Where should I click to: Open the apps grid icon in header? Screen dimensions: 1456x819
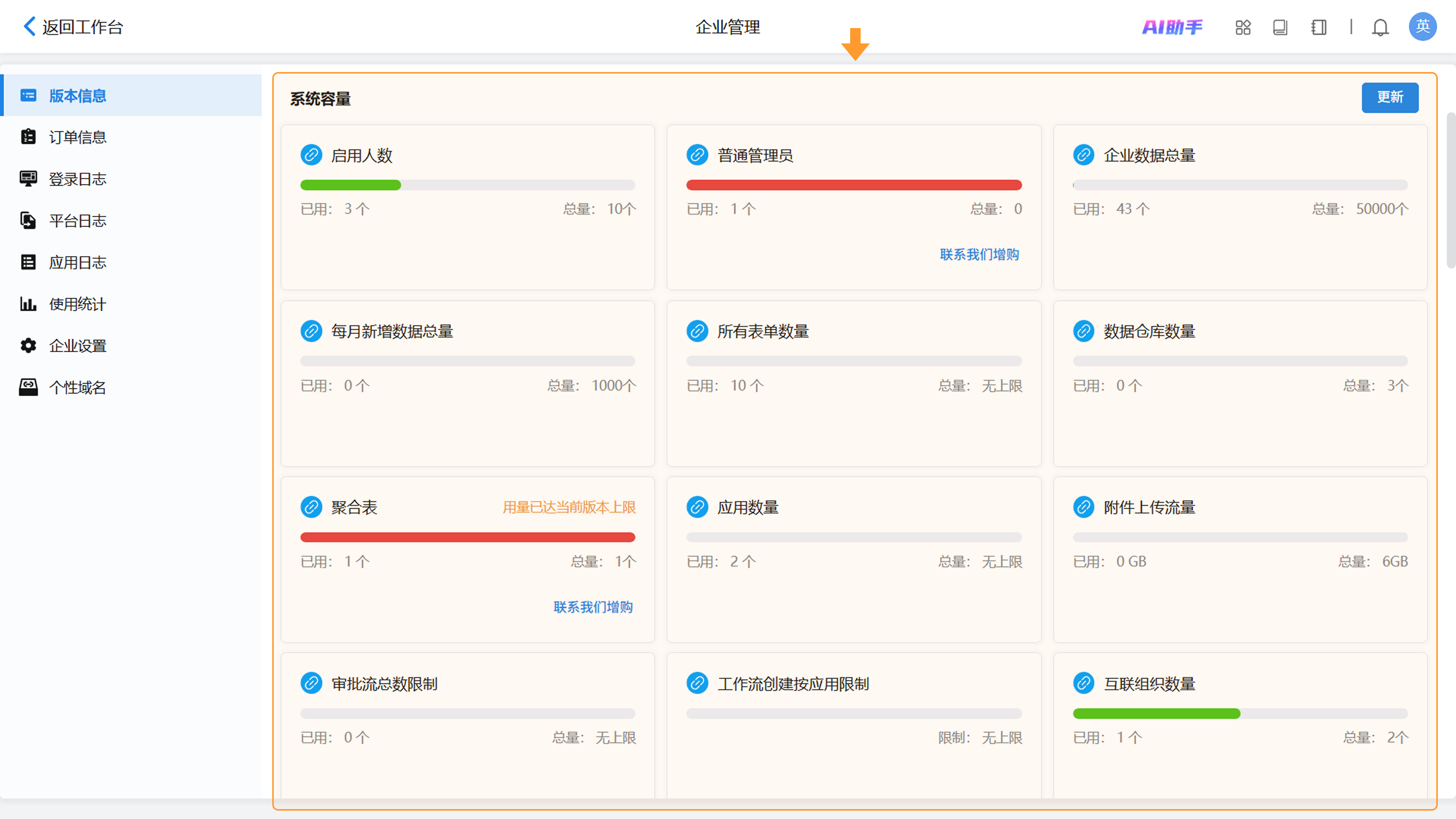tap(1243, 27)
